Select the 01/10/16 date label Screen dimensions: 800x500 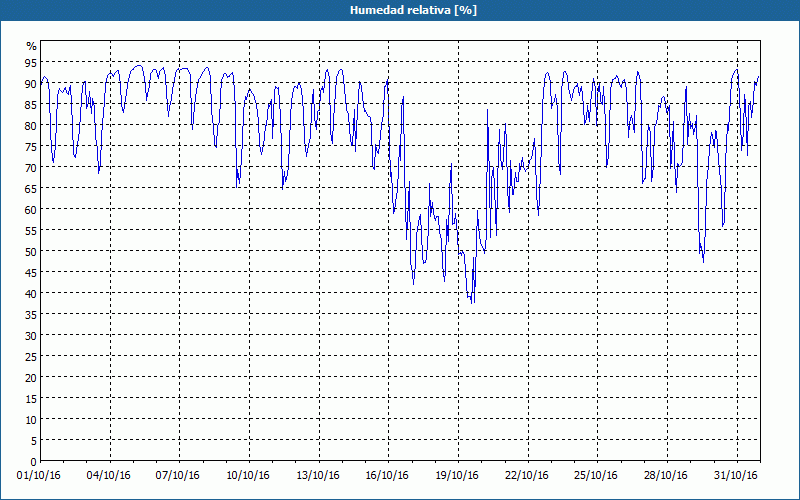click(39, 476)
